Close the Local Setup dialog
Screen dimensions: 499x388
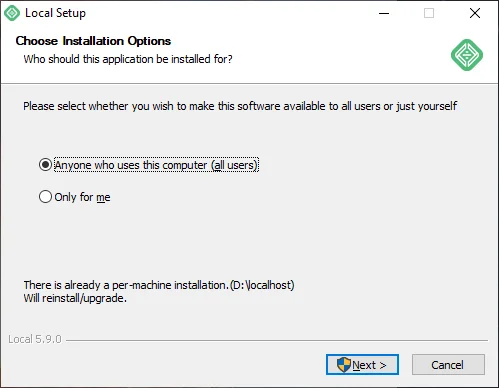point(475,13)
